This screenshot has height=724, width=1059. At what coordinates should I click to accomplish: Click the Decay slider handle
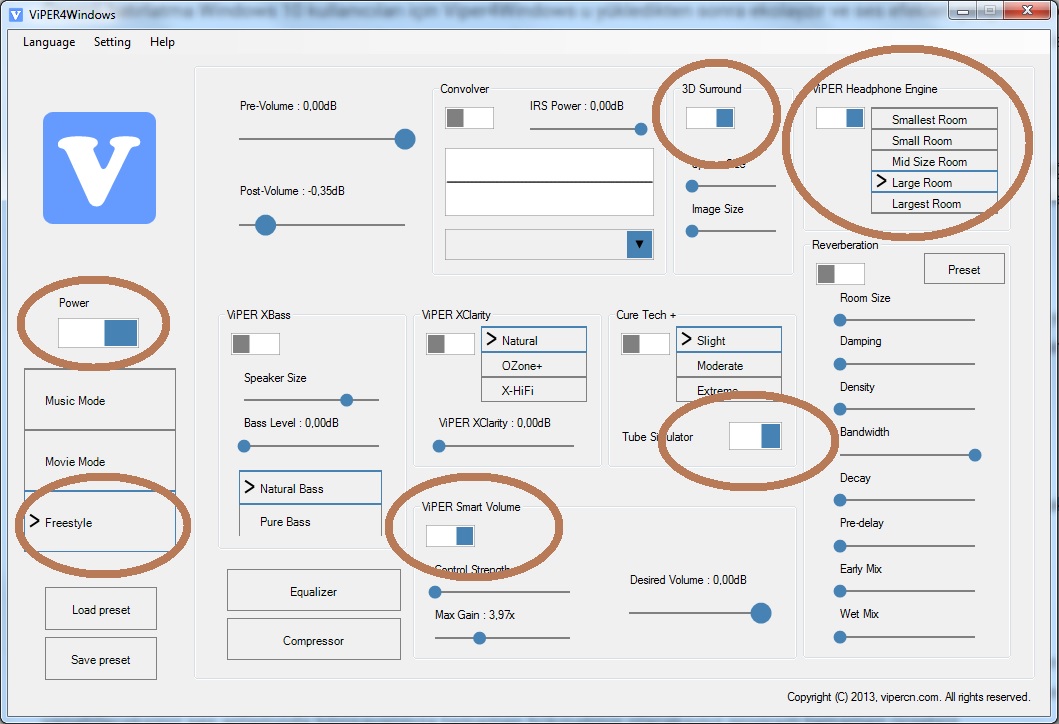[840, 500]
